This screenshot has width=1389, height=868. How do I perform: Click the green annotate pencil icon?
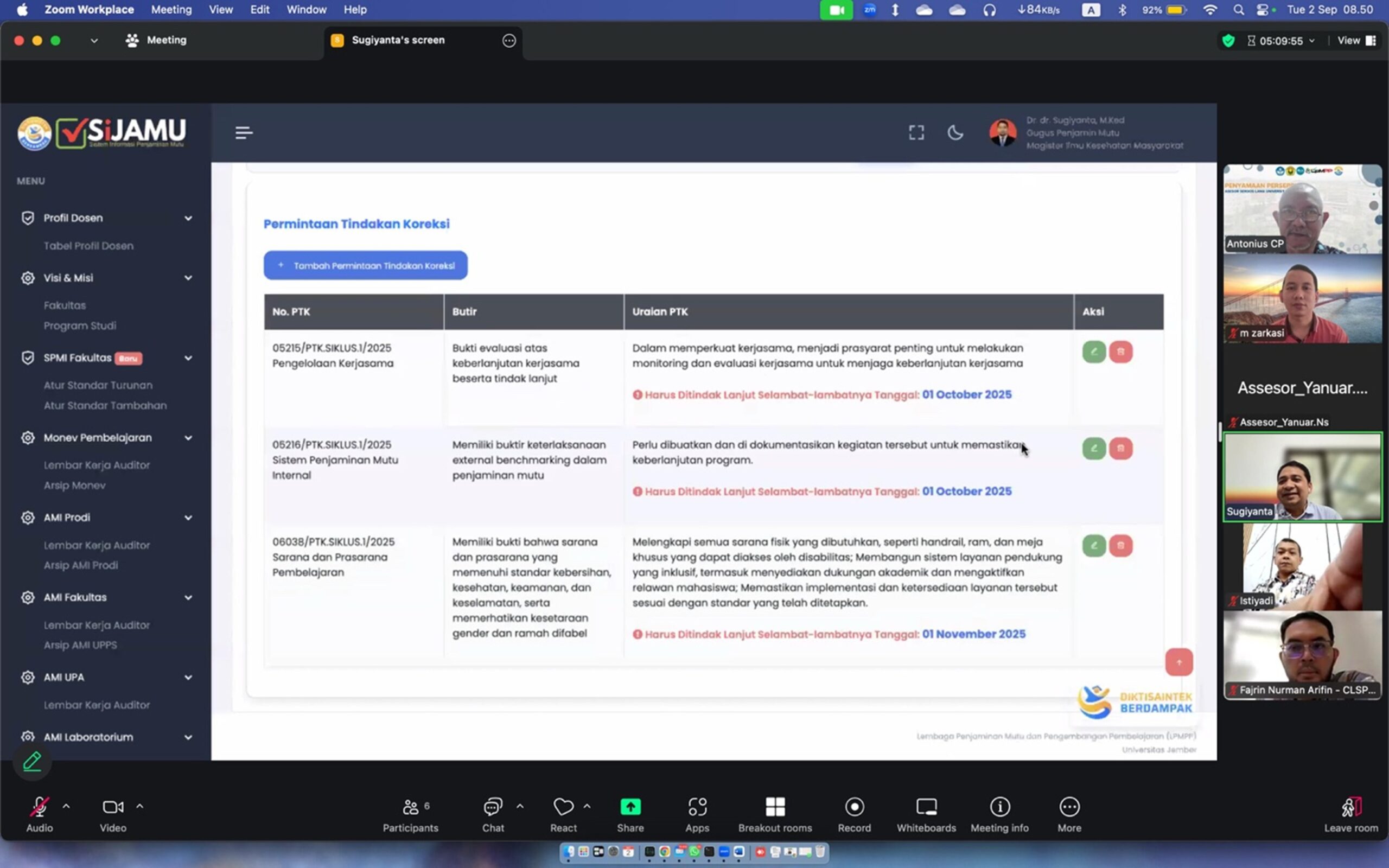(32, 762)
